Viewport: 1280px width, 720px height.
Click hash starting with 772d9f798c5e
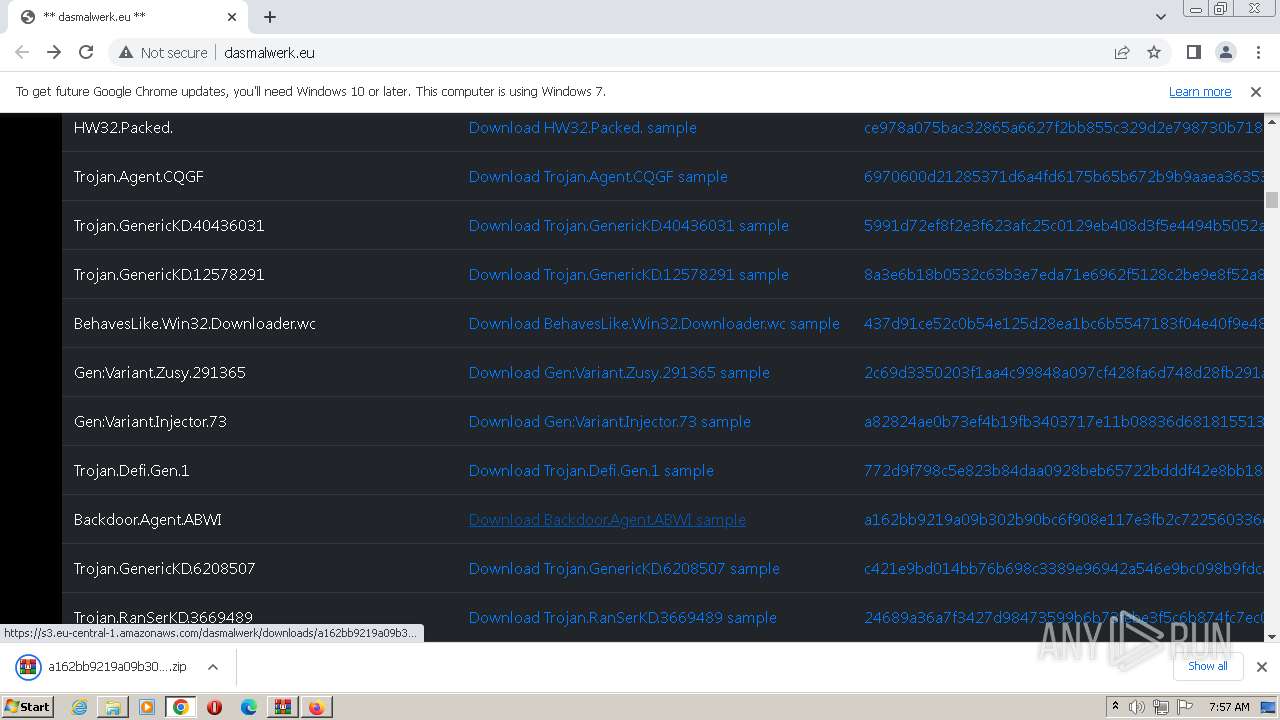tap(1064, 470)
